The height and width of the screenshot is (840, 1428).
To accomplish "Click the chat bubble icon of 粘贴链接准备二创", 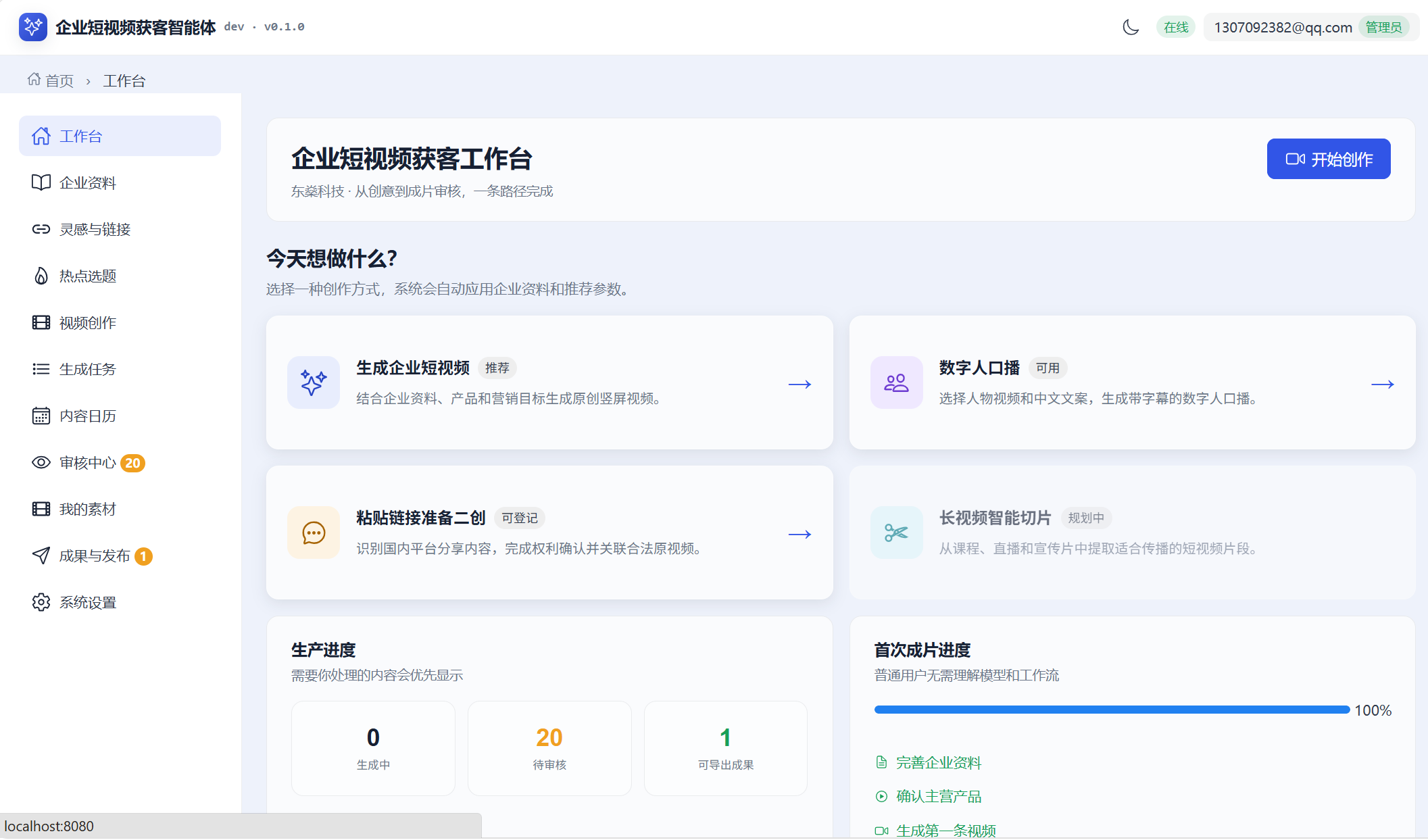I will tap(314, 533).
